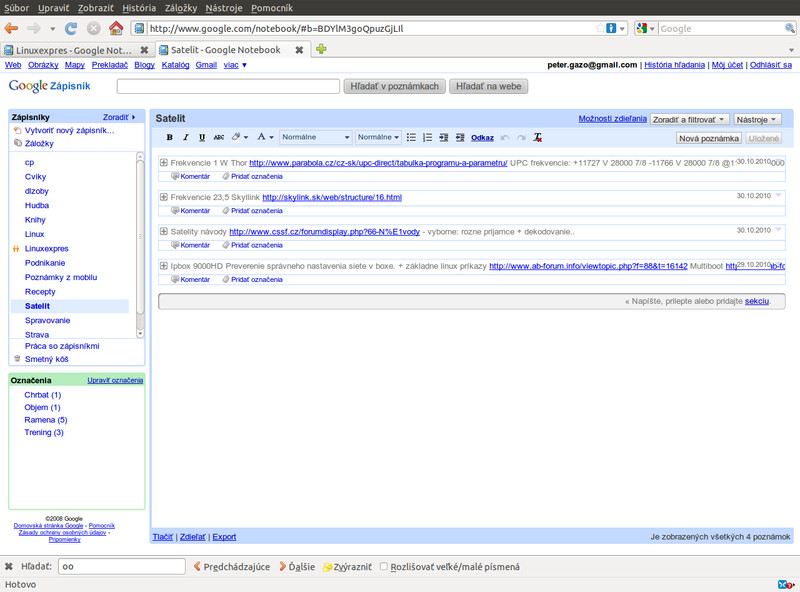
Task: Click the Nová poznámka button
Action: pyautogui.click(x=709, y=138)
